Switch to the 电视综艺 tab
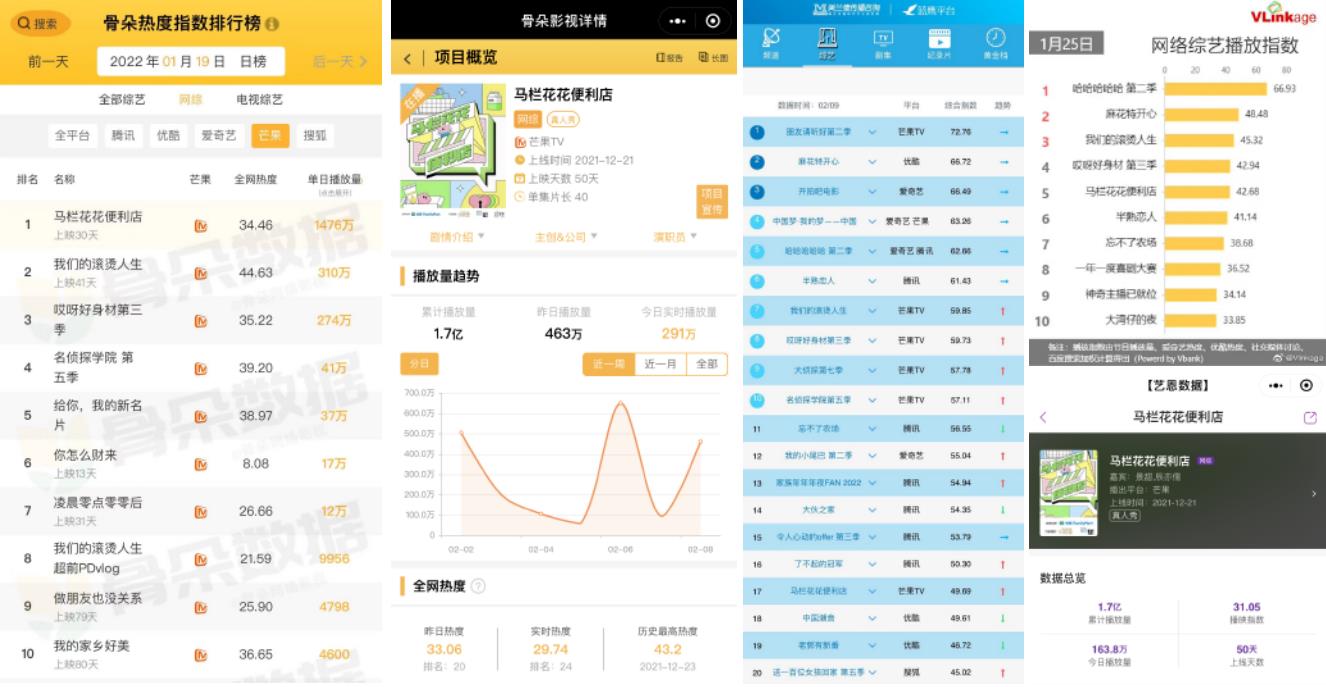The image size is (1326, 687). [x=259, y=99]
